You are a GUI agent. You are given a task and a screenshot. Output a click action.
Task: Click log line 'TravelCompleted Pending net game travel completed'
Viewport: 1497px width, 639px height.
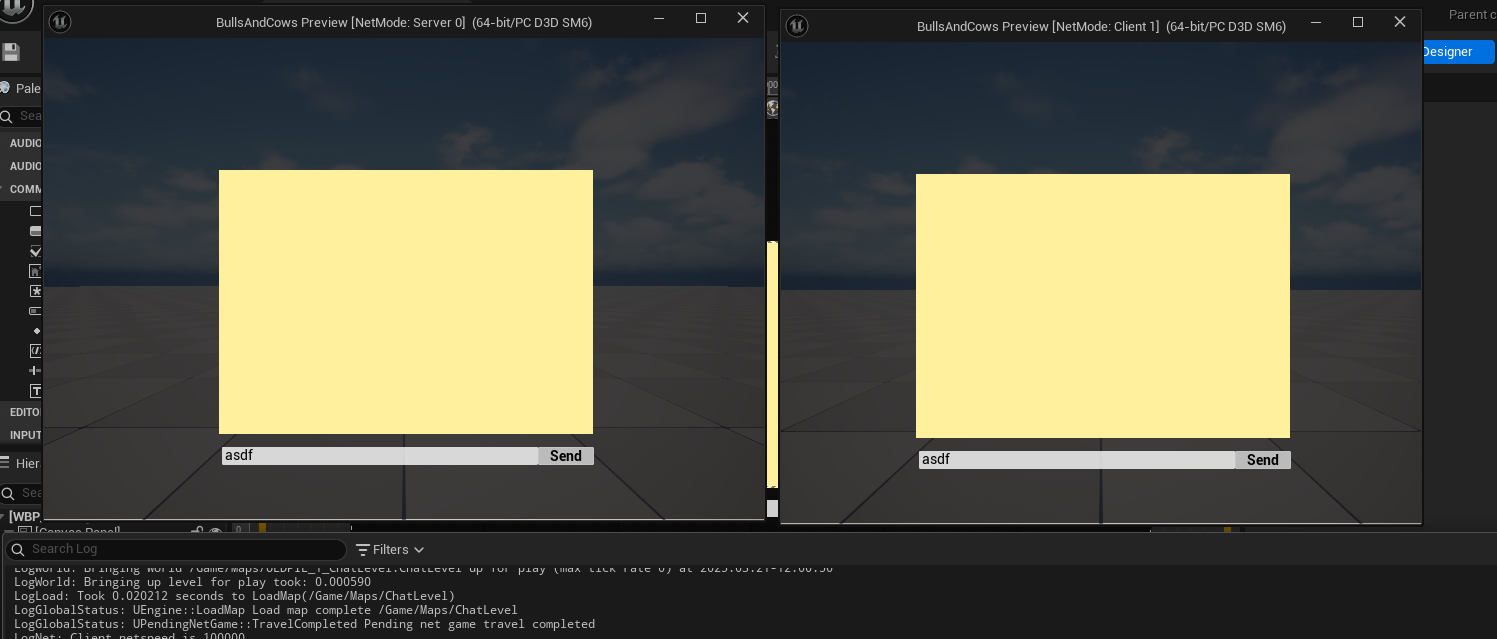(304, 624)
